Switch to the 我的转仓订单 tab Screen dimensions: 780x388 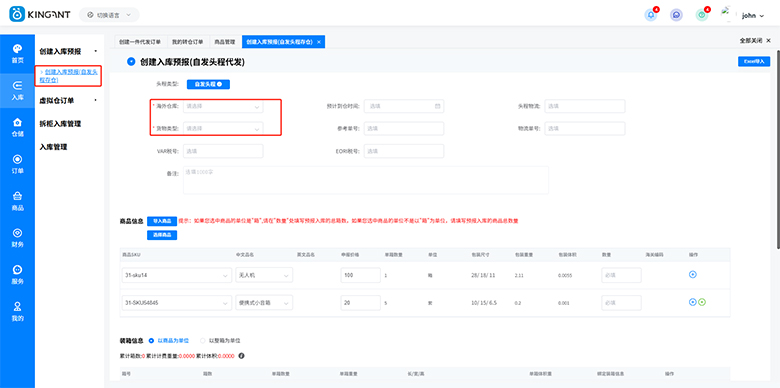188,42
